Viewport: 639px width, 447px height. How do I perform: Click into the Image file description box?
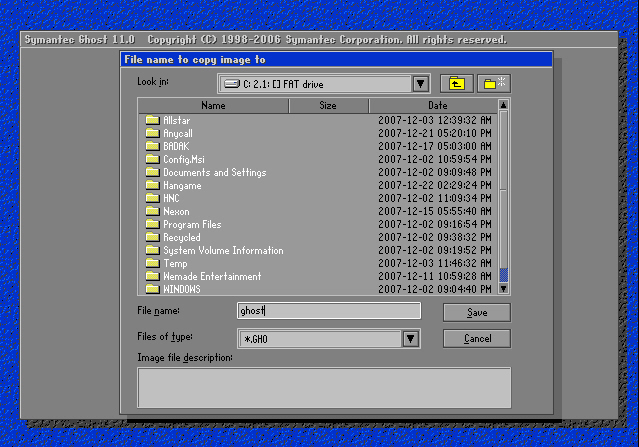[324, 388]
